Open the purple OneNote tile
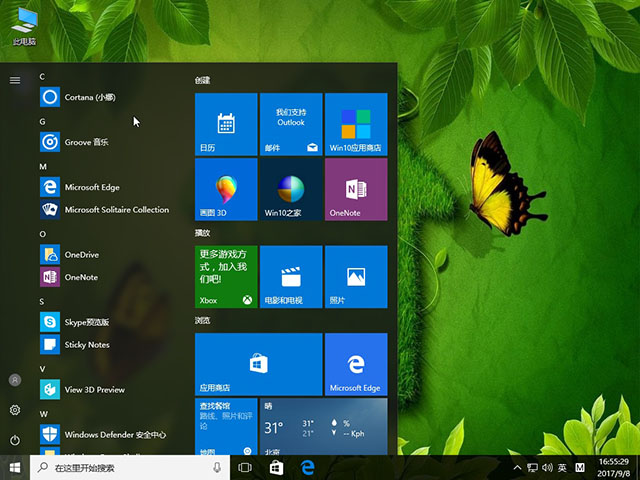Screen dimensions: 640x480 356,189
